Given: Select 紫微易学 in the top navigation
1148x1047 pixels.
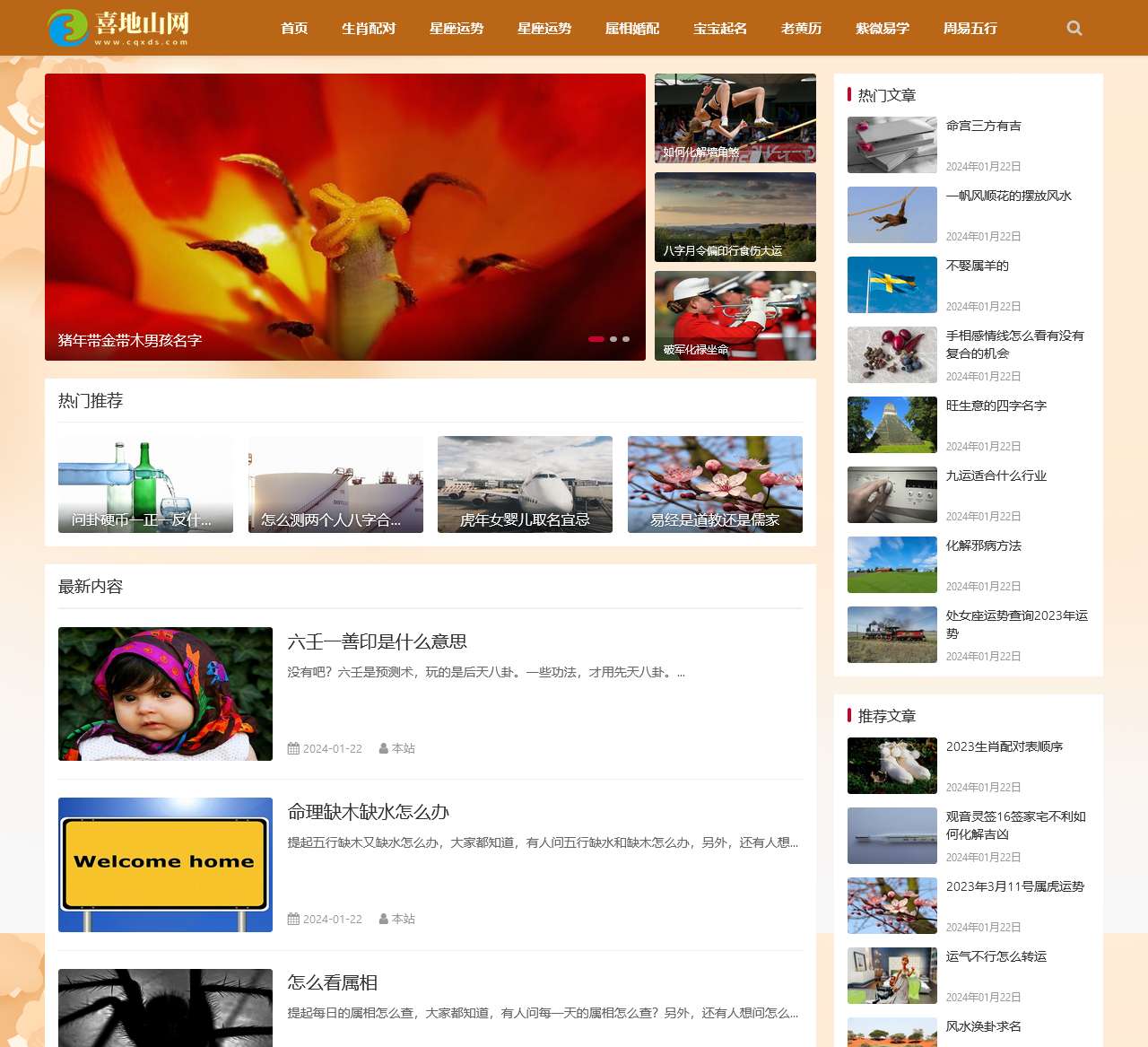Looking at the screenshot, I should (883, 28).
